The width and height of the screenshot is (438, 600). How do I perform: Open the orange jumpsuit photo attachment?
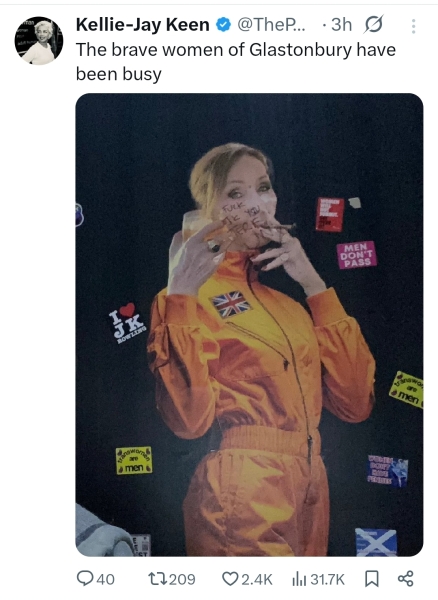click(249, 324)
